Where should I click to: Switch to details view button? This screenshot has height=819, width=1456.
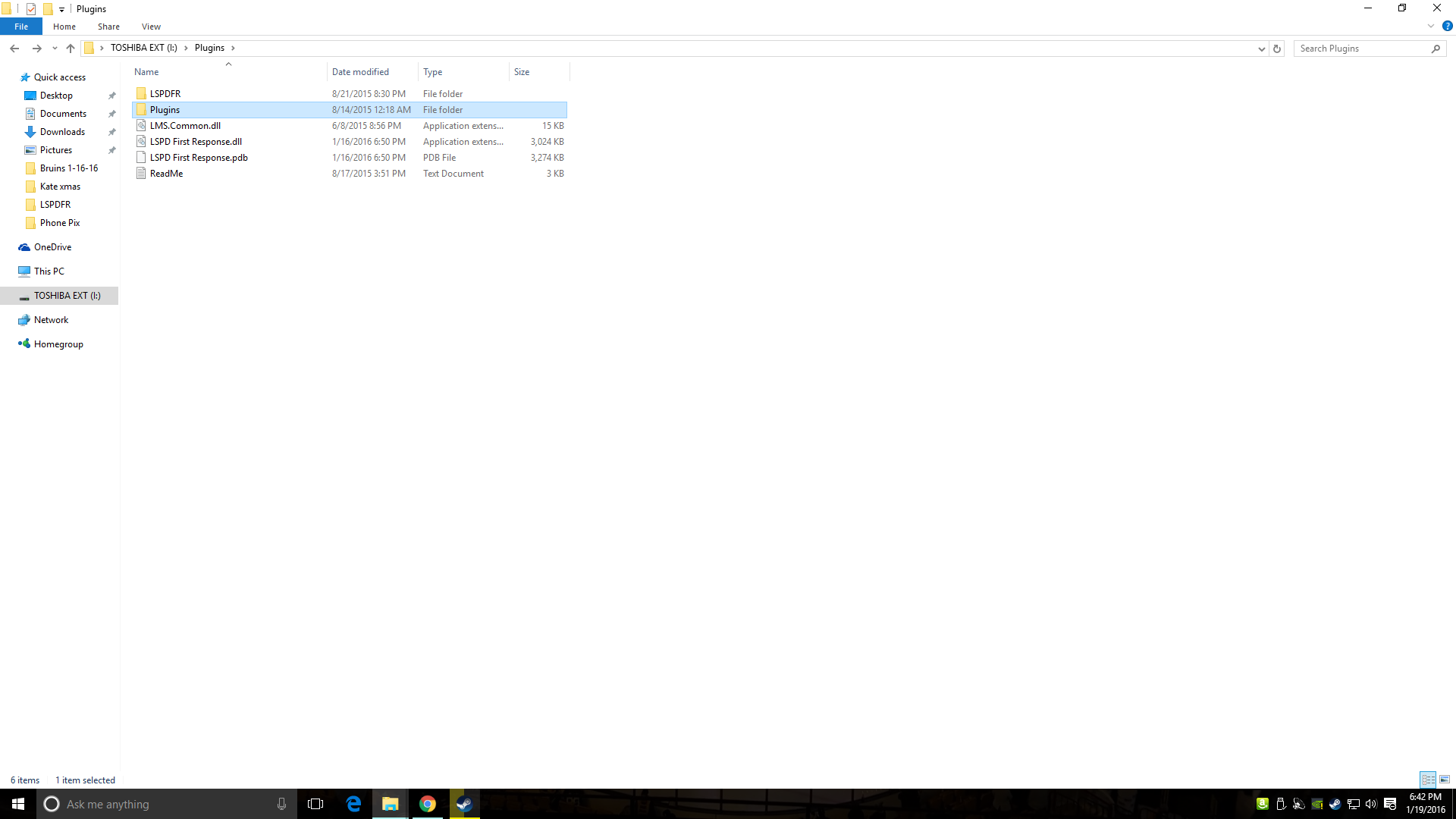(1428, 780)
